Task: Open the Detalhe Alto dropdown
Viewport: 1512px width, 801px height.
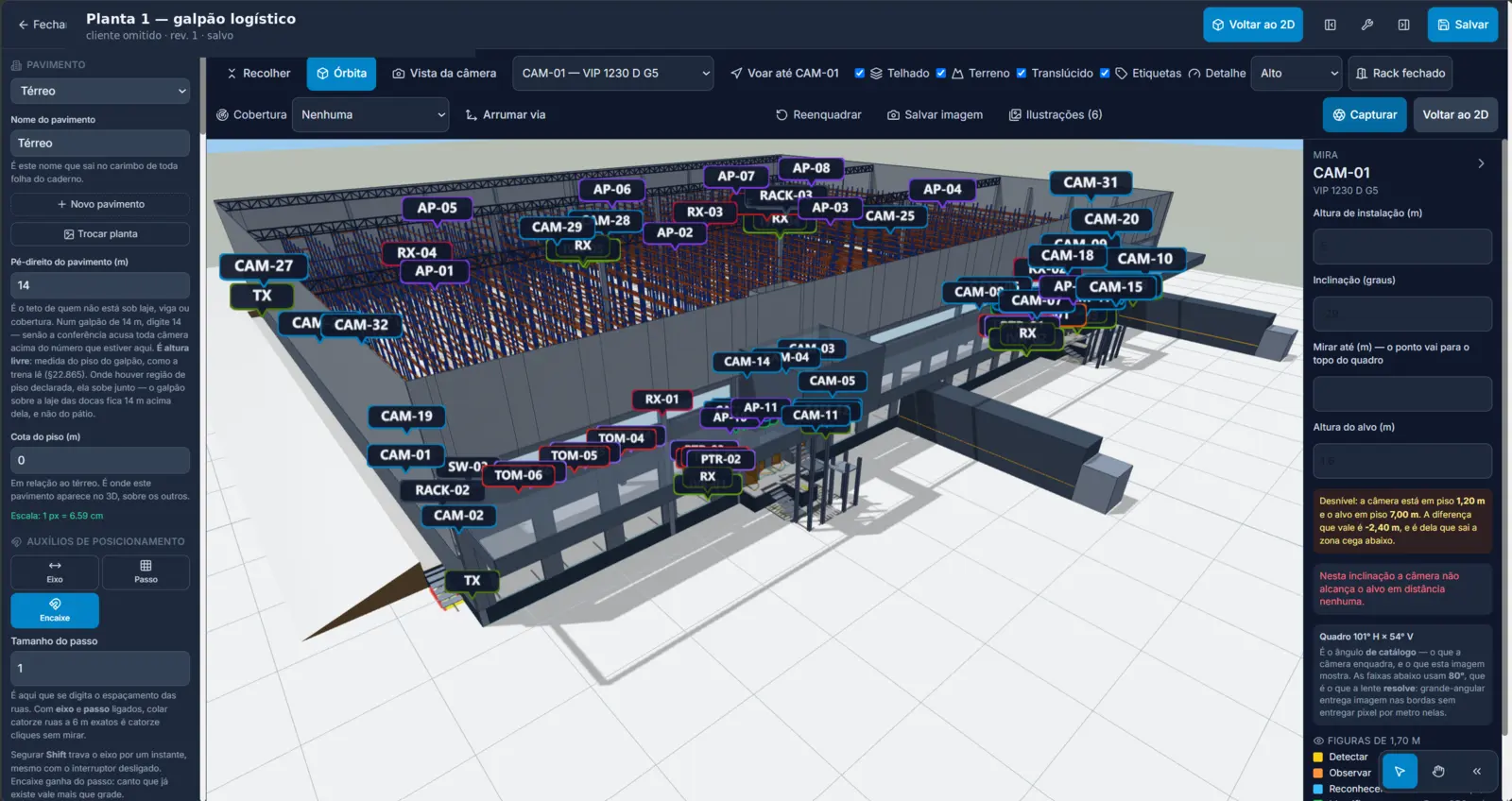Action: coord(1297,73)
